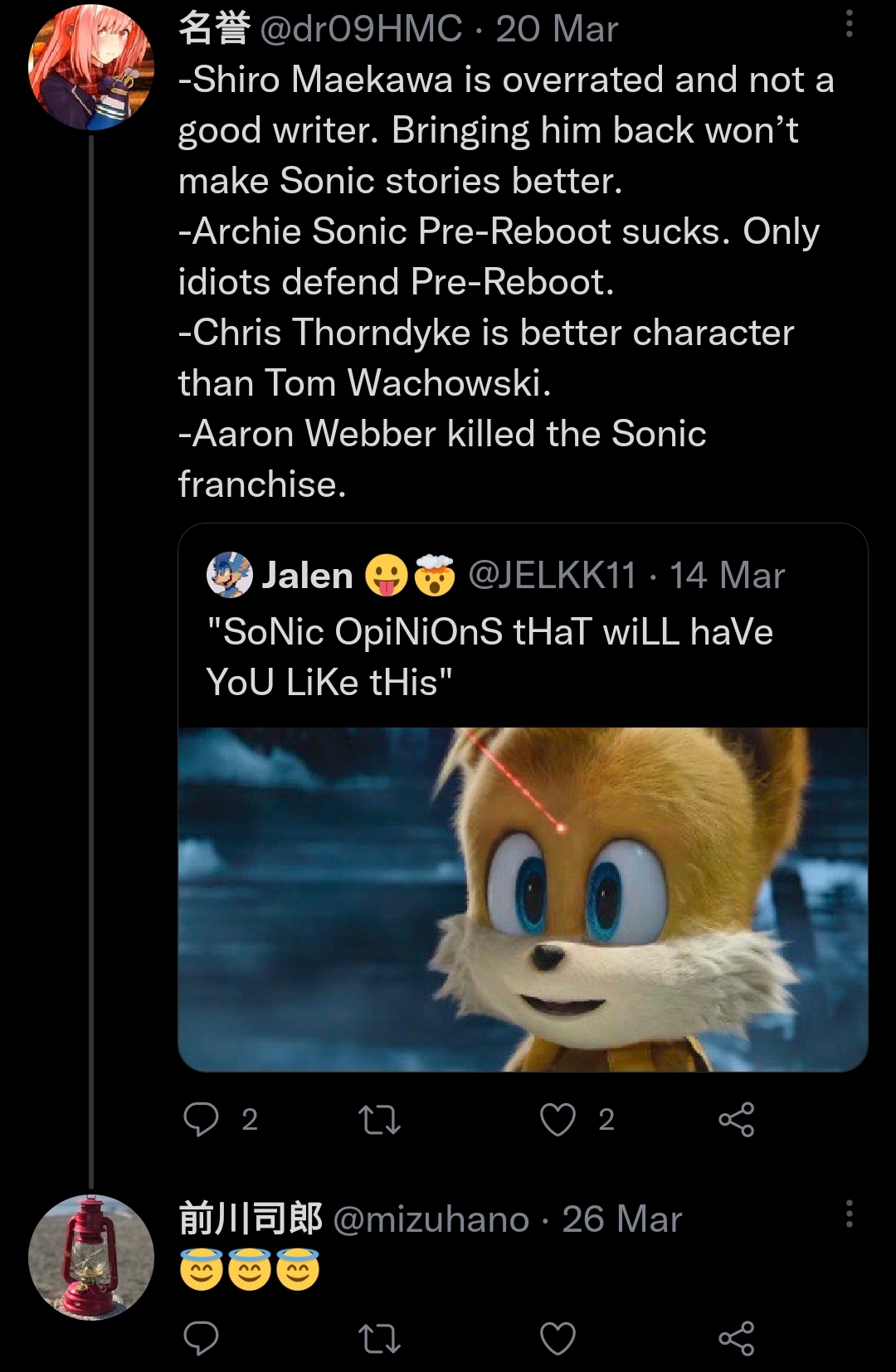
Task: Retweet the Shiro Maekawa opinion tweet
Action: click(379, 1119)
